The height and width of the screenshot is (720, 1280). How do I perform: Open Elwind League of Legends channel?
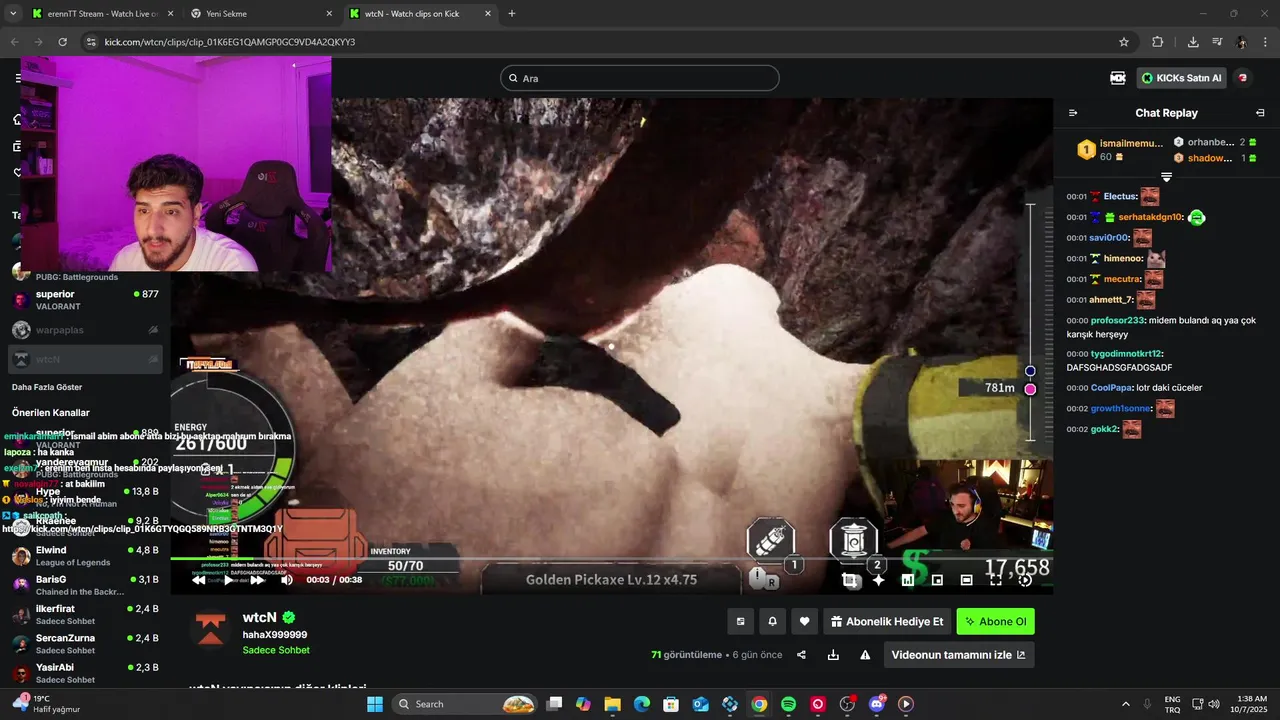85,556
